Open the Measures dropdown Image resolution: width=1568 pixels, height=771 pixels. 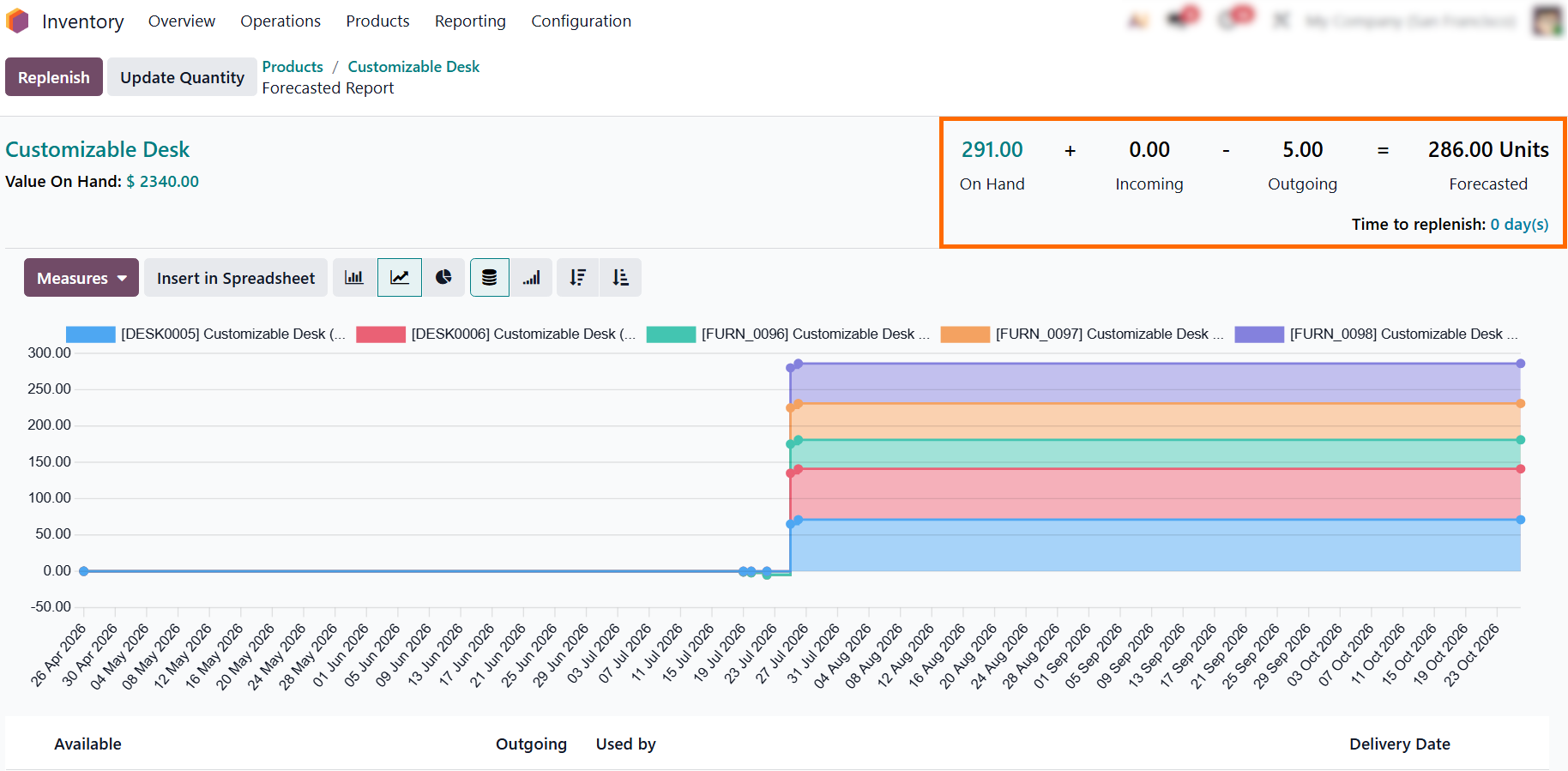point(81,278)
